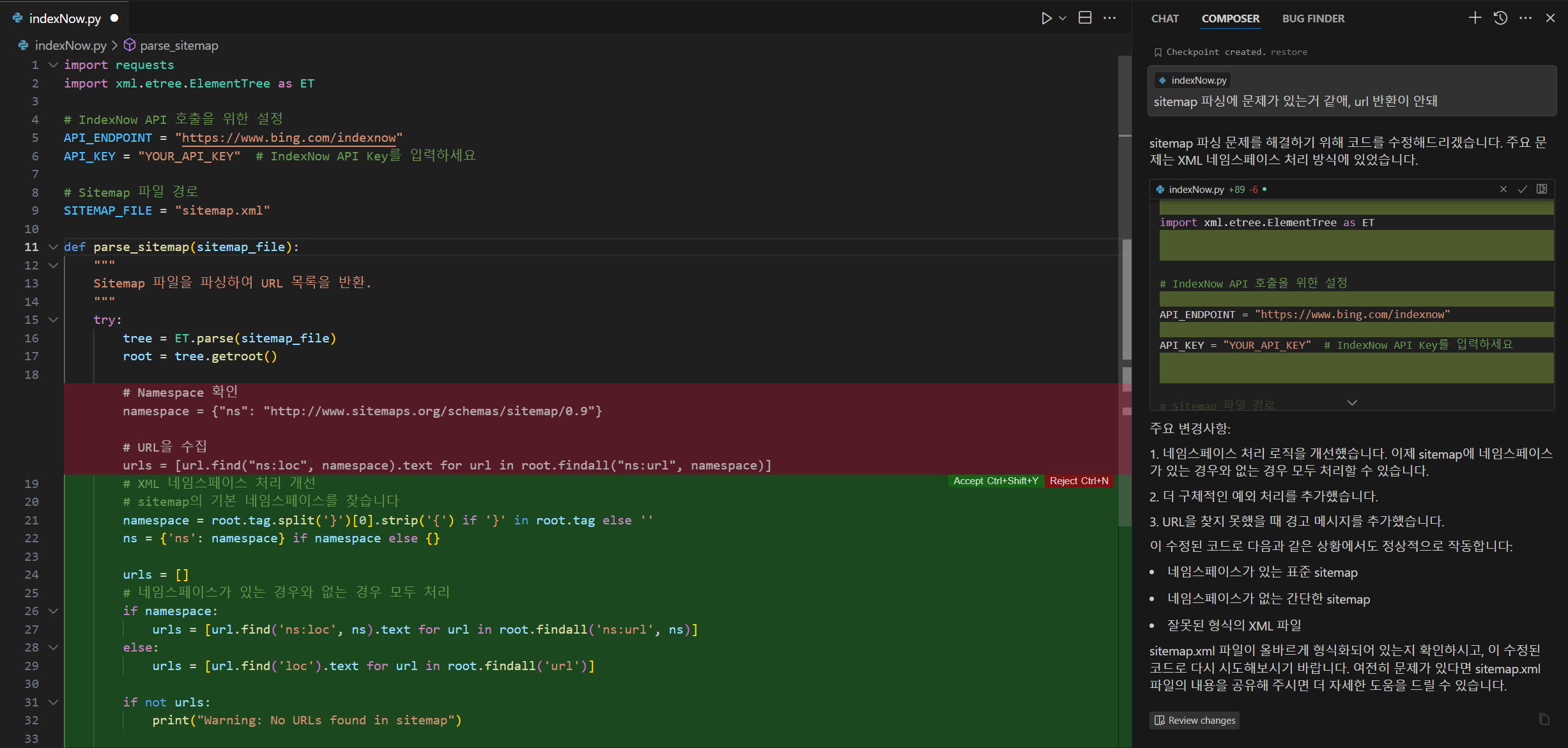Image resolution: width=1568 pixels, height=748 pixels.
Task: Open editor more actions menu
Action: [1110, 18]
